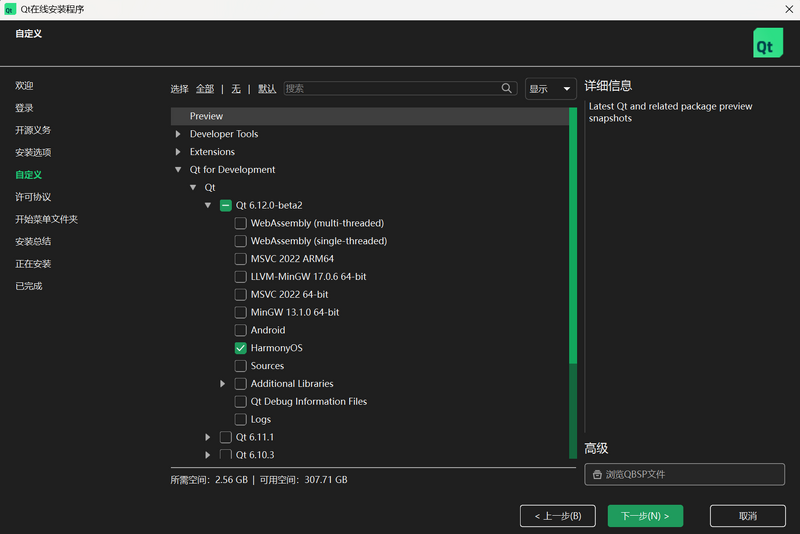Open the 许可协议 step
Image resolution: width=800 pixels, height=534 pixels.
(x=33, y=197)
